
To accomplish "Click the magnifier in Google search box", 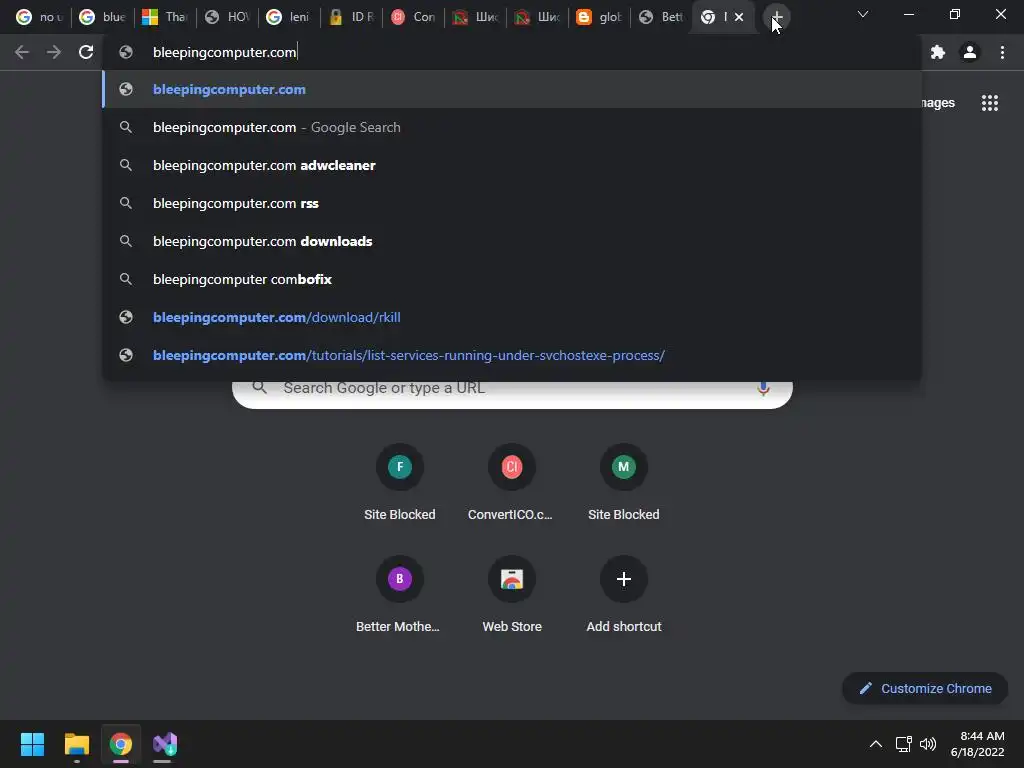I will 259,387.
